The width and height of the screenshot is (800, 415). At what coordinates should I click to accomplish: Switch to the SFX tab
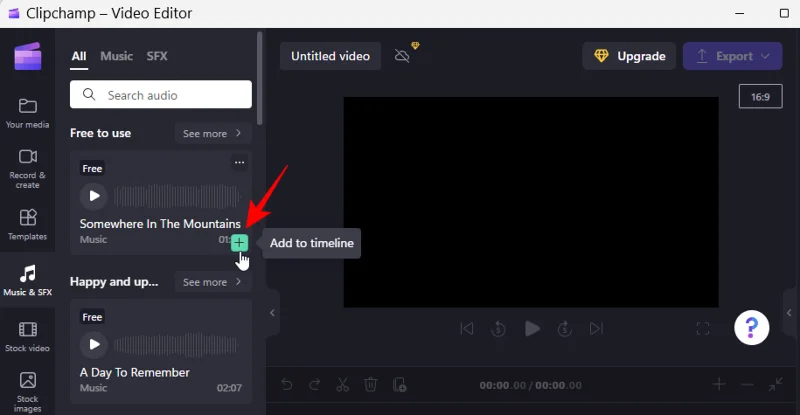(157, 56)
